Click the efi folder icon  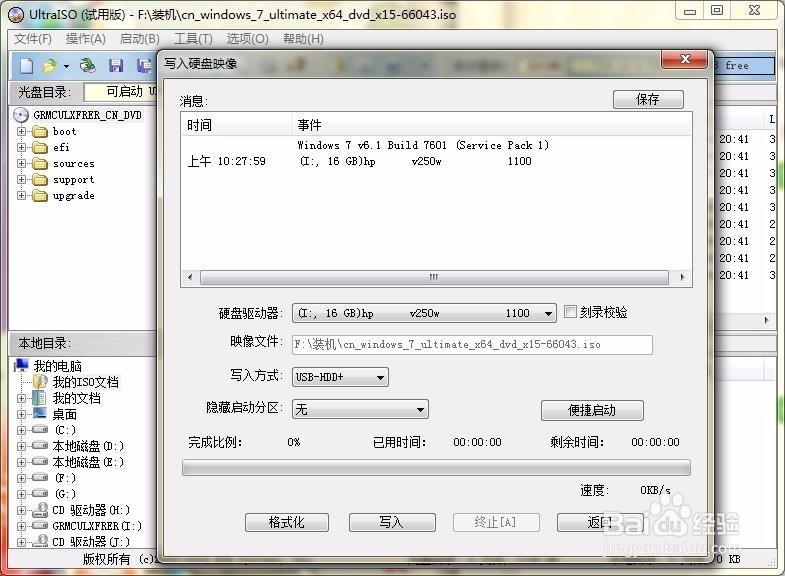[40, 148]
